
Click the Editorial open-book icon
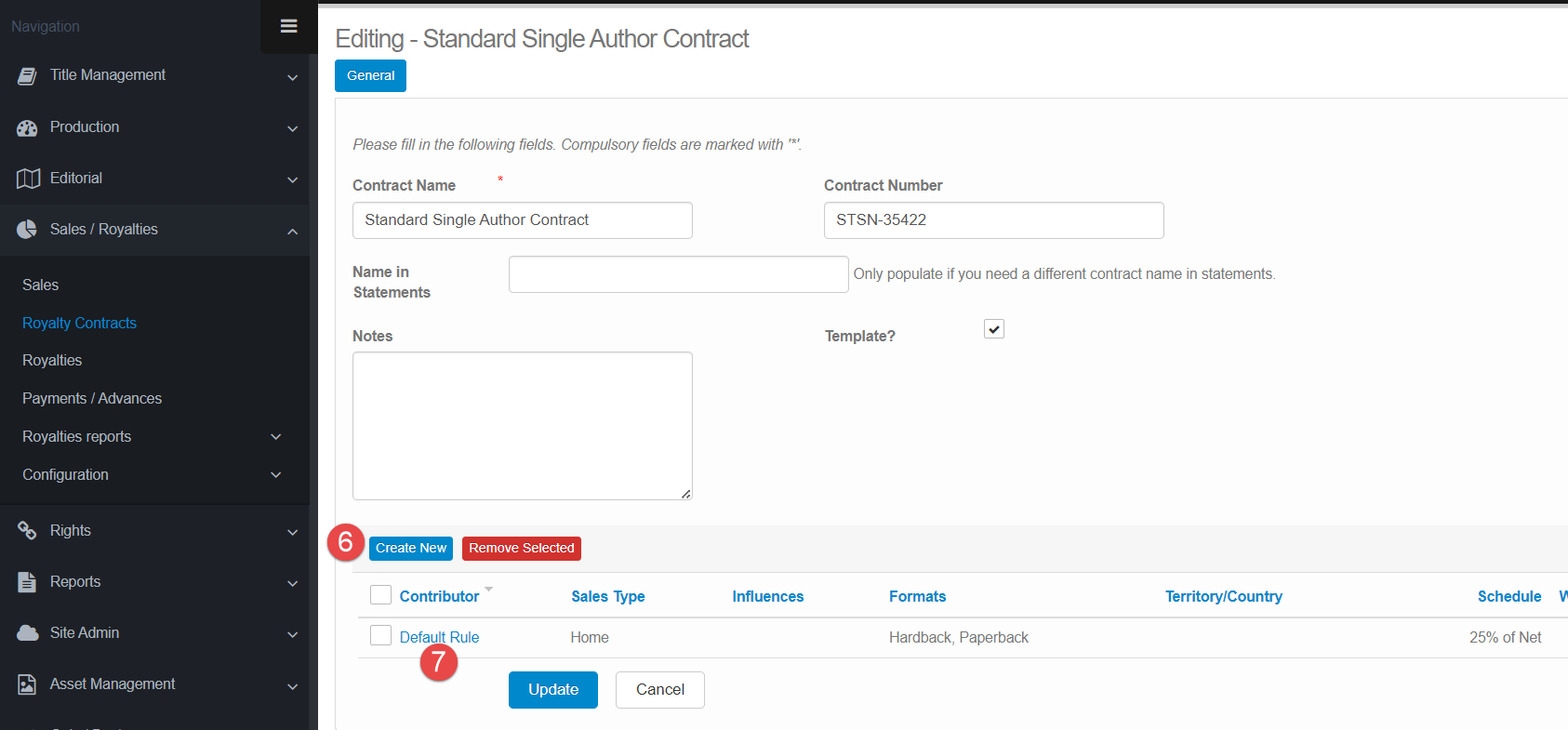coord(28,179)
